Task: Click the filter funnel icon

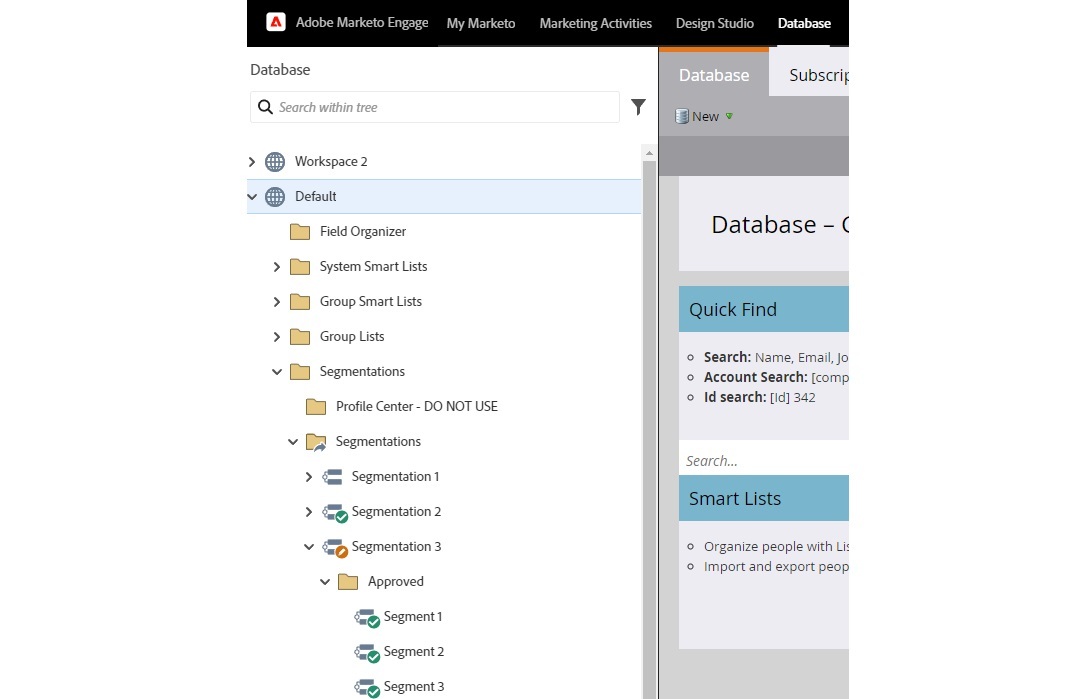Action: click(x=638, y=107)
